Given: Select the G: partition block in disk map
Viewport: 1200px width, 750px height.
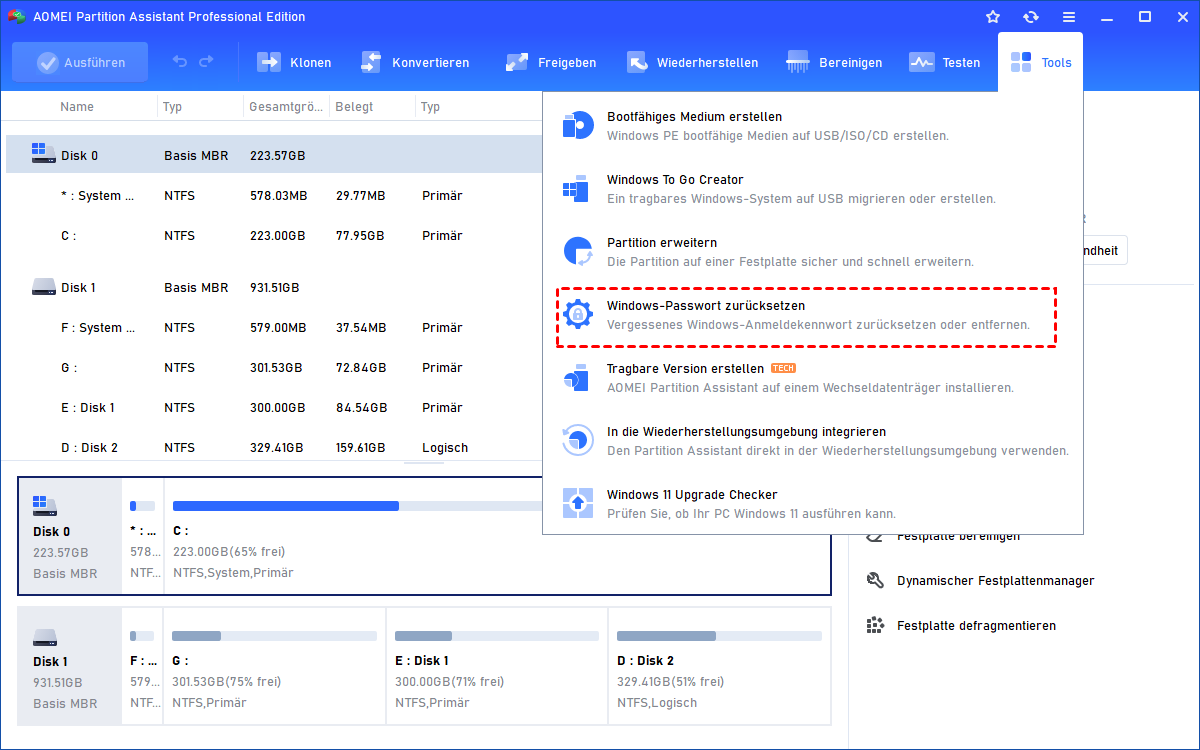Looking at the screenshot, I should (x=274, y=666).
